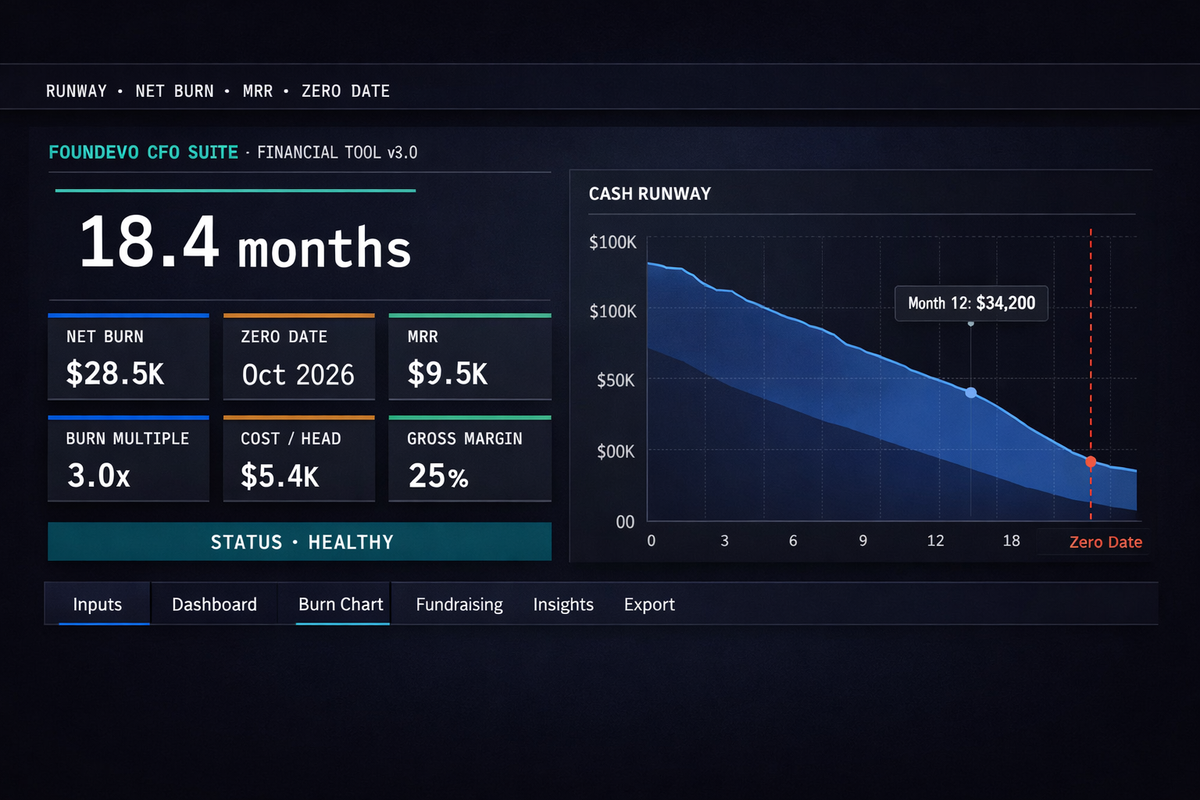Click the GROSS MARGIN 25% card
This screenshot has height=800, width=1200.
[x=469, y=458]
